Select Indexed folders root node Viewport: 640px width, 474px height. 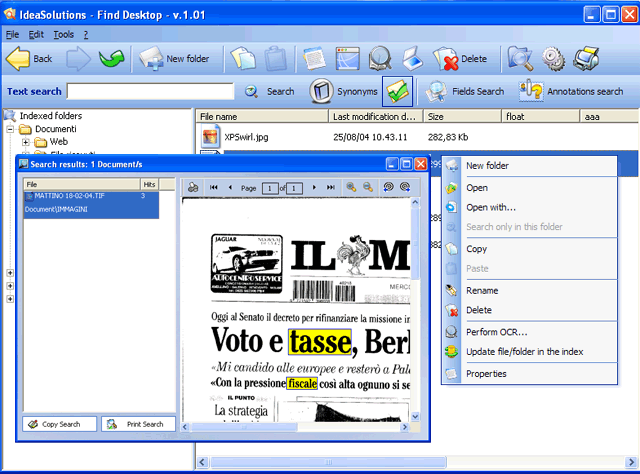[51, 116]
